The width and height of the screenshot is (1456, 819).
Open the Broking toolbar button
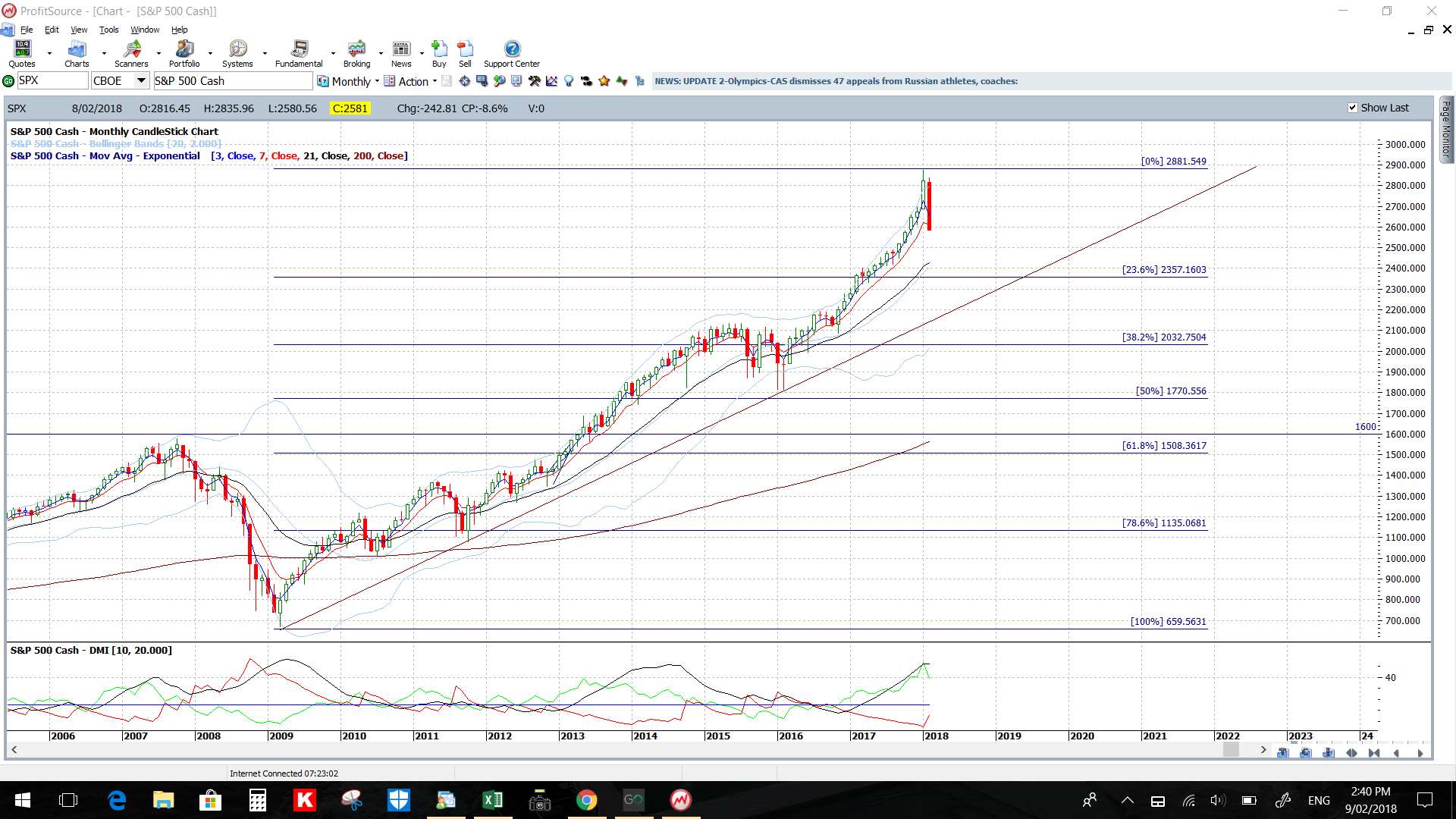(x=356, y=54)
